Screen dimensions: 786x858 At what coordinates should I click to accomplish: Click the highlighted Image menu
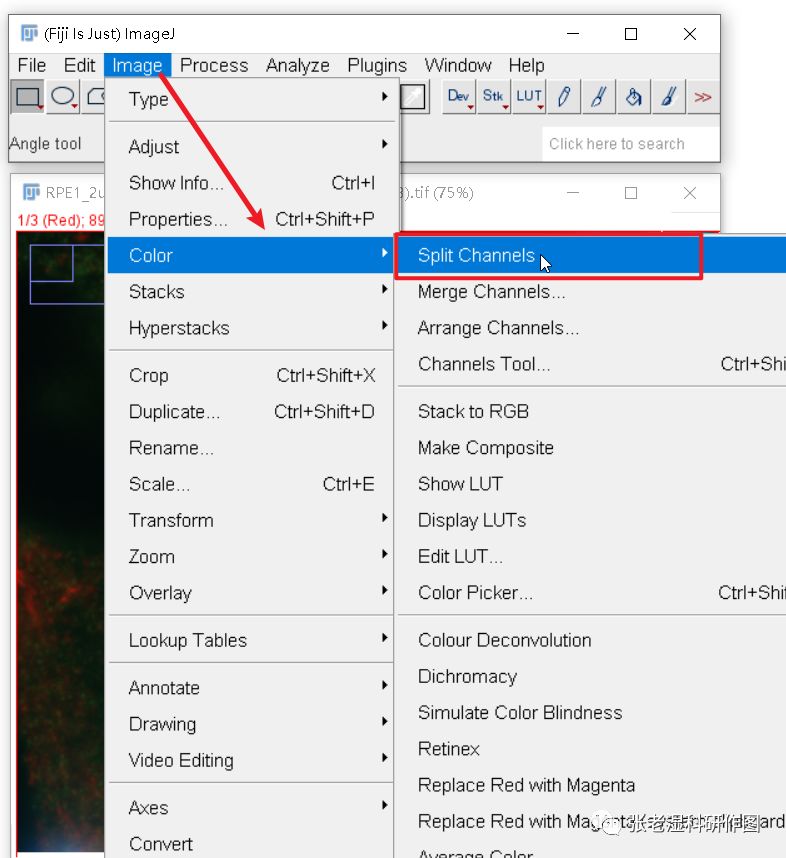coord(137,65)
